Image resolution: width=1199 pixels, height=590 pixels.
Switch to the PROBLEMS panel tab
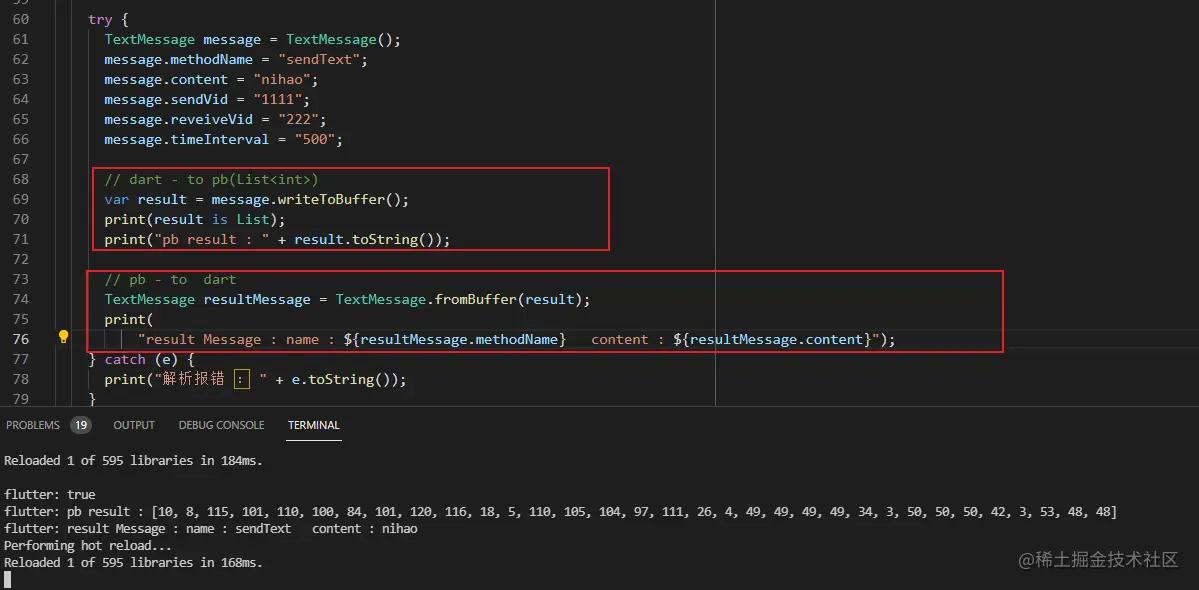33,424
